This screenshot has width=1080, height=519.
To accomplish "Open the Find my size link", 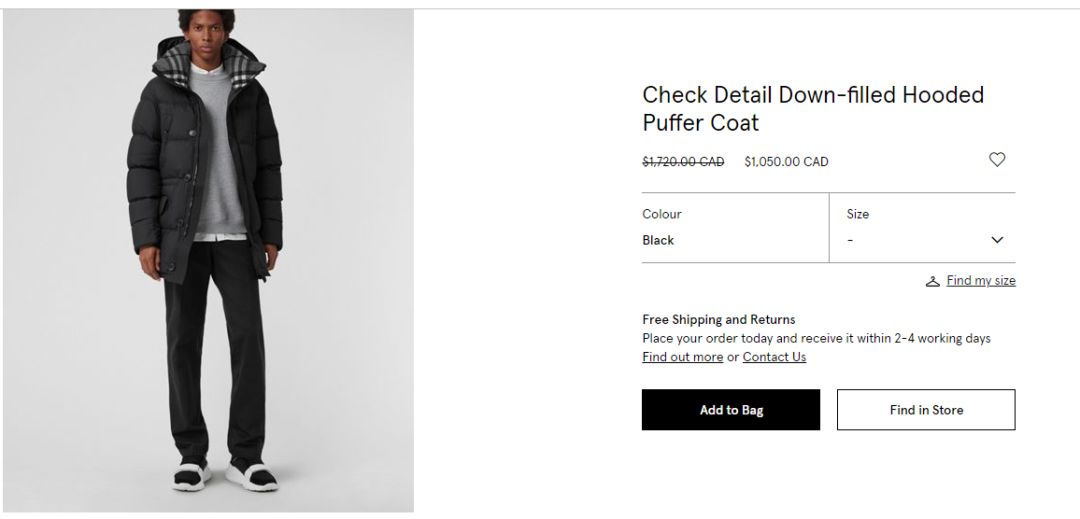I will coord(981,281).
